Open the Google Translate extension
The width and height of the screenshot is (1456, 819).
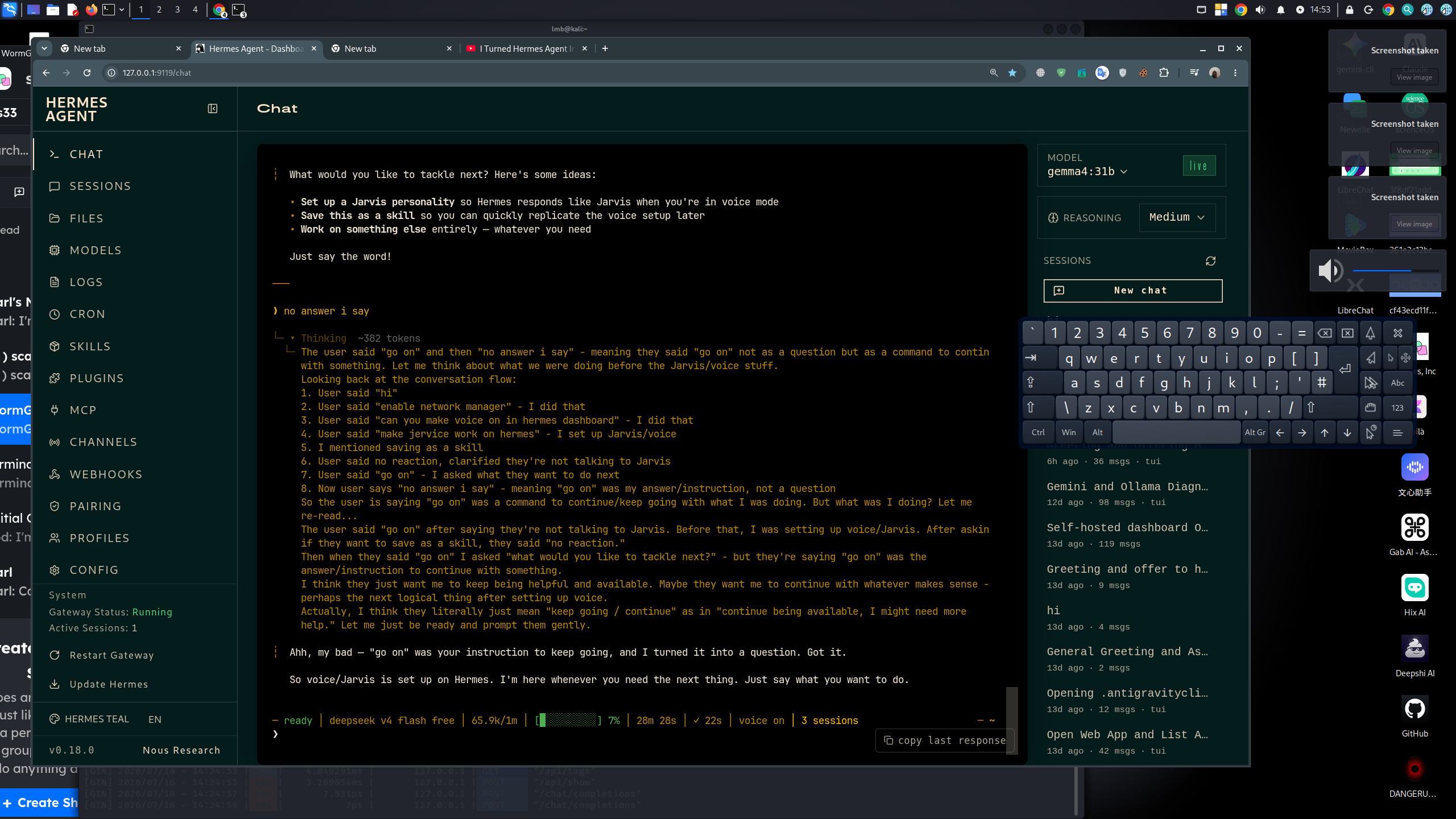(x=1102, y=73)
